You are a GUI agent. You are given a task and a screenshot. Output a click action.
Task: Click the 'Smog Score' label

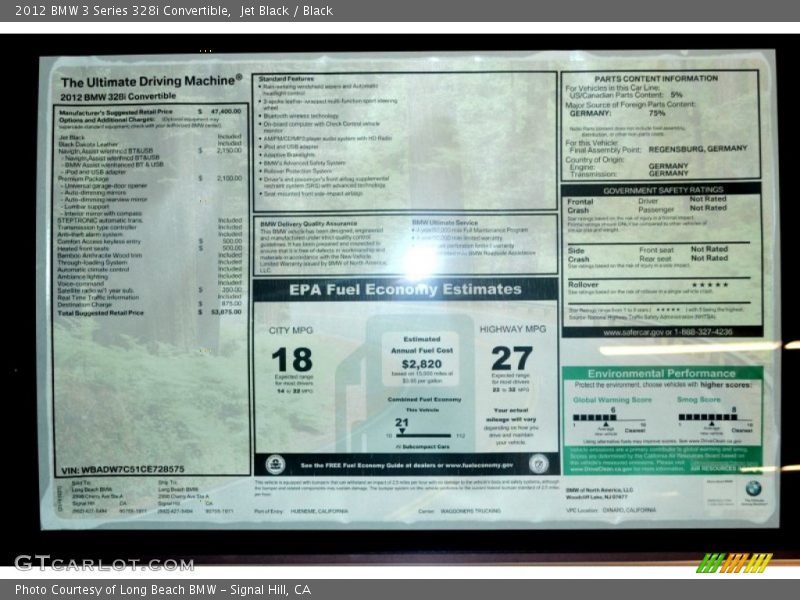[698, 399]
